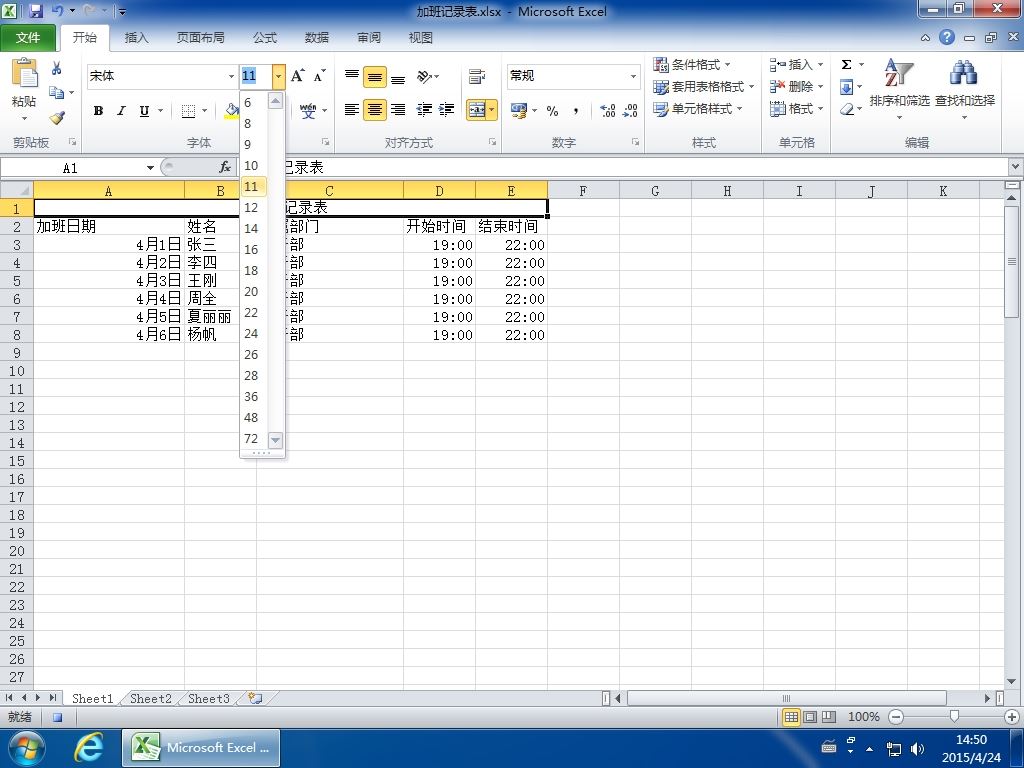1024x768 pixels.
Task: Click the Clear eraser icon
Action: pyautogui.click(x=846, y=109)
